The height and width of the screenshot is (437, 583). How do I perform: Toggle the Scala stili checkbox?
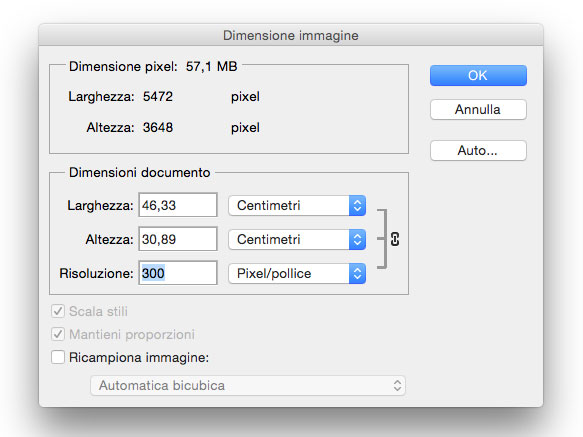coord(58,311)
